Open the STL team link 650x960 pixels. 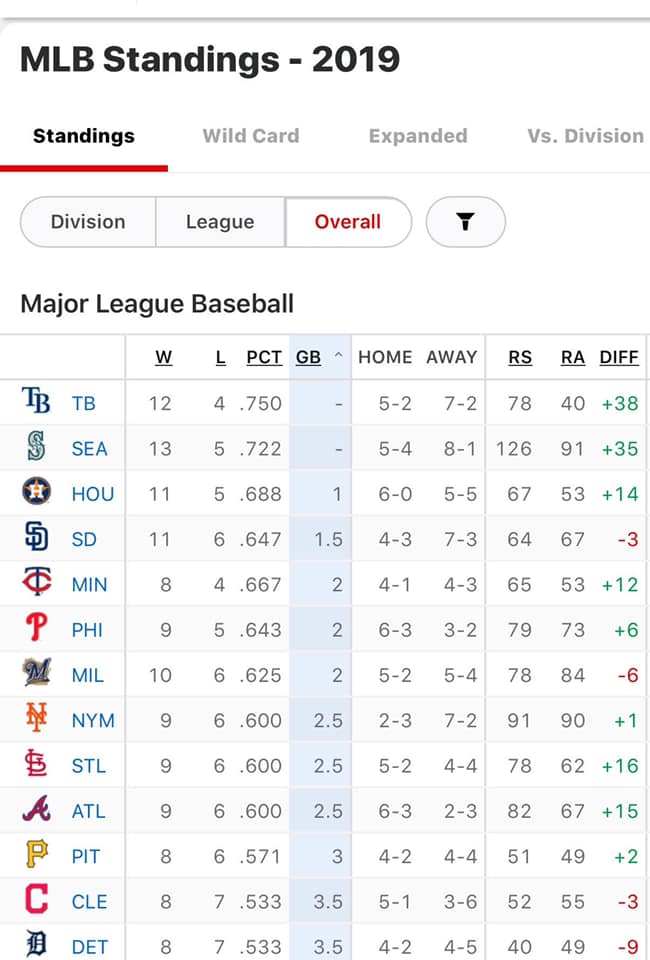pyautogui.click(x=89, y=766)
